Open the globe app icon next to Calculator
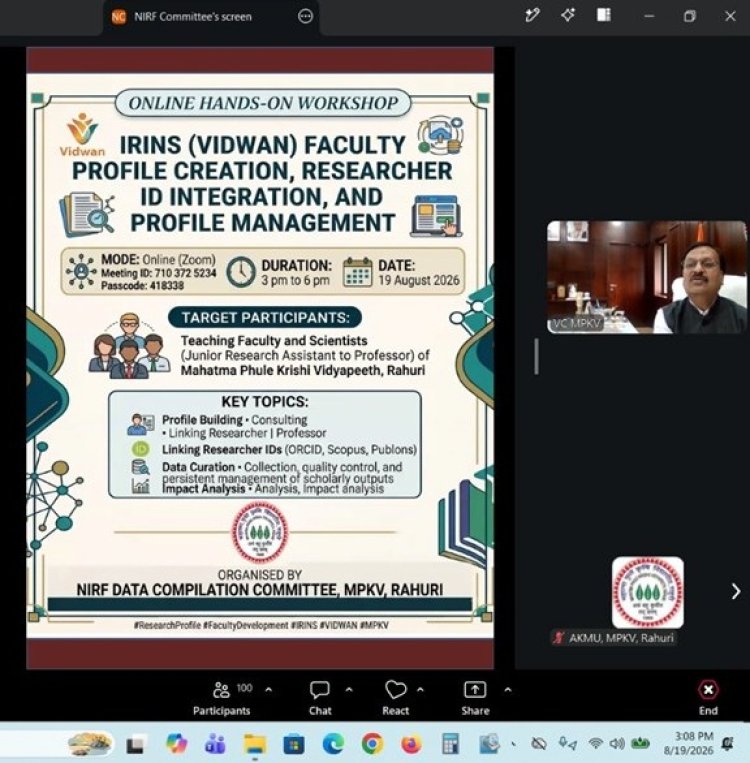This screenshot has width=750, height=763. pyautogui.click(x=489, y=744)
